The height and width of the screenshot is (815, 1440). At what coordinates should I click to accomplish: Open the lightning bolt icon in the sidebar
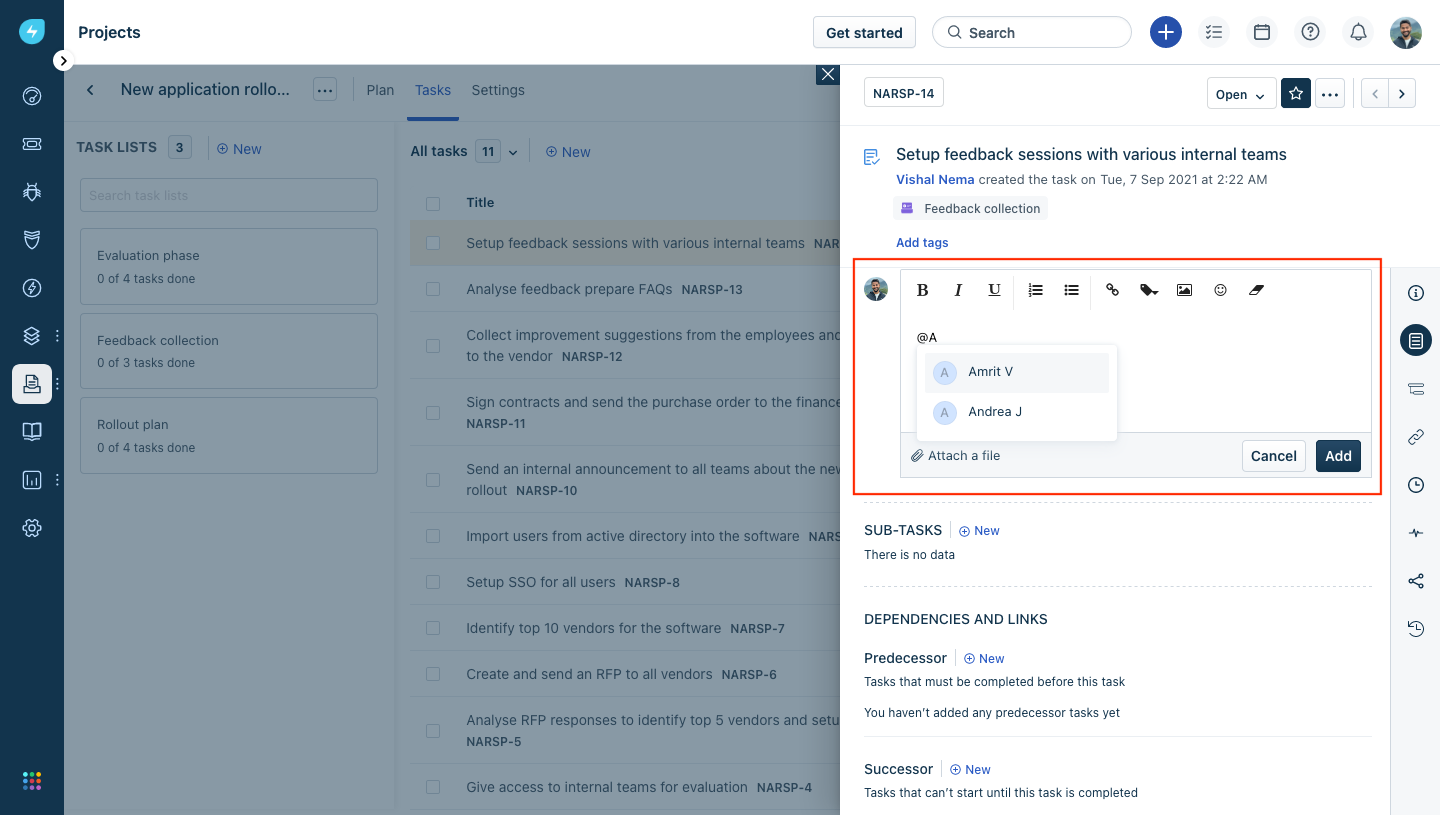tap(32, 288)
